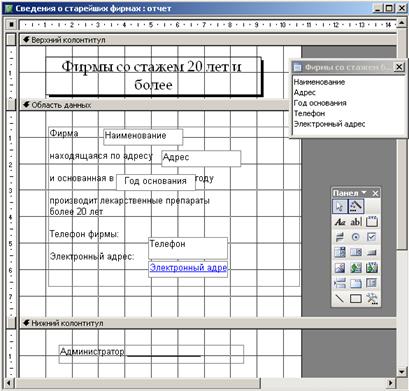Viewport: 409px width, 391px height.
Task: Toggle the Control Wizards button
Action: pos(356,206)
